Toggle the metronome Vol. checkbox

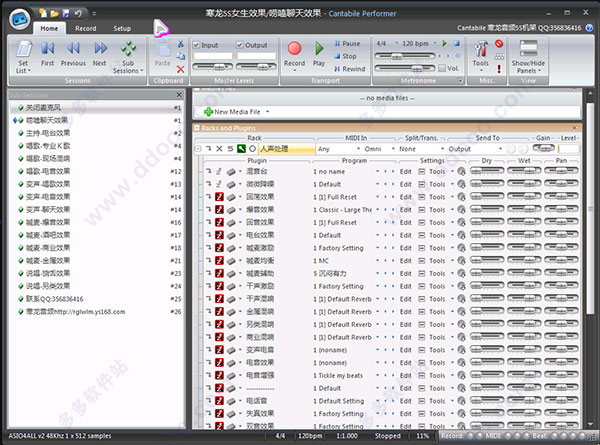[x=442, y=68]
